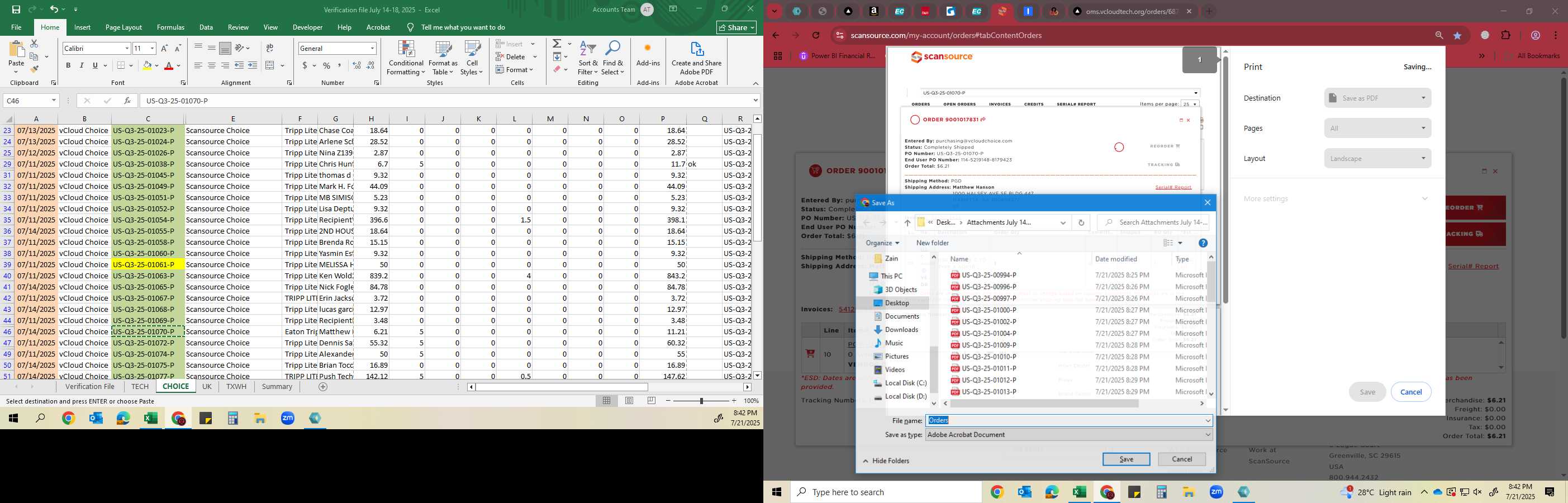This screenshot has width=1568, height=503.
Task: Click Increase Indent icon
Action: (253, 65)
